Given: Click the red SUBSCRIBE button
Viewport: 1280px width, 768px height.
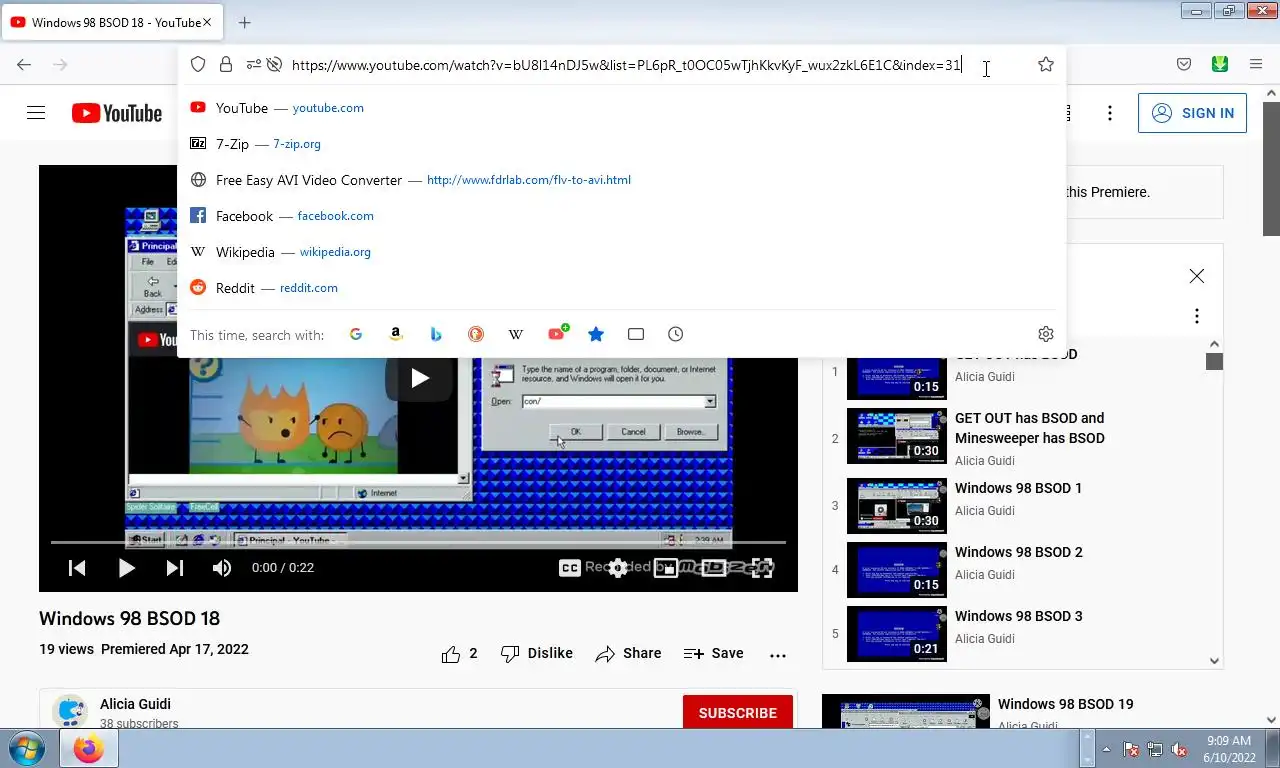Looking at the screenshot, I should tap(738, 713).
